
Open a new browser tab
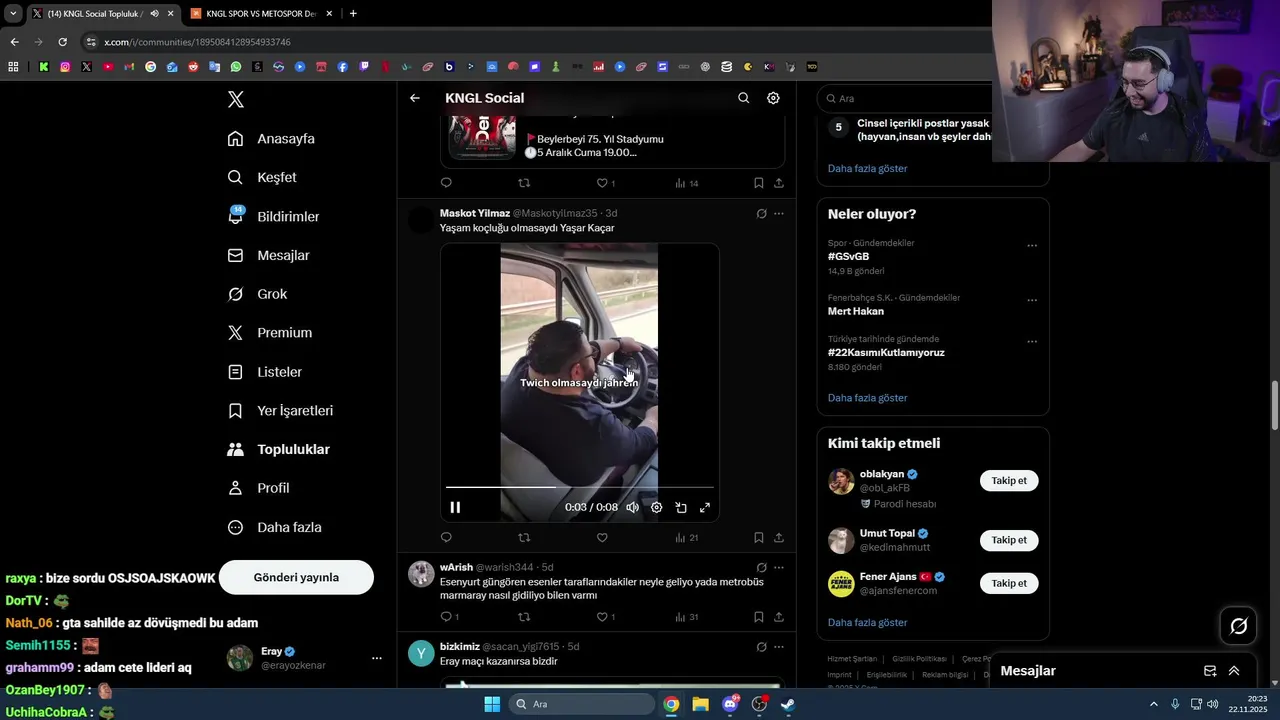[353, 13]
